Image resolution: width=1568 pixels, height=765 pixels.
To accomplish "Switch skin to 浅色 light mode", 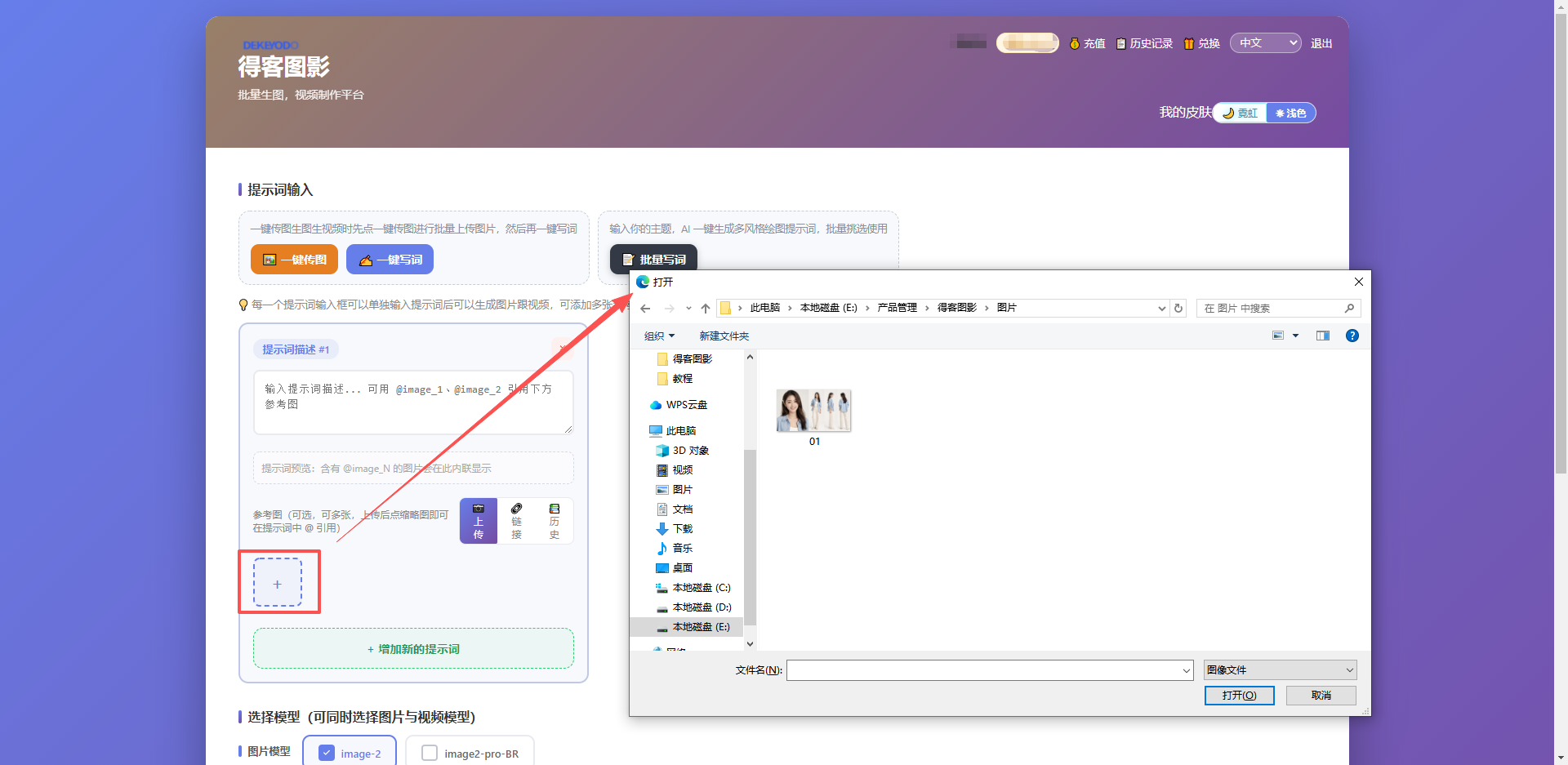I will click(1291, 113).
